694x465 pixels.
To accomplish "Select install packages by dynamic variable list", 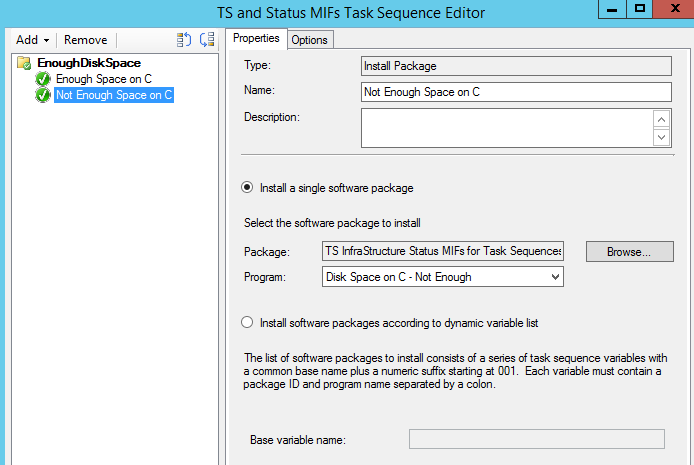I will click(x=247, y=322).
